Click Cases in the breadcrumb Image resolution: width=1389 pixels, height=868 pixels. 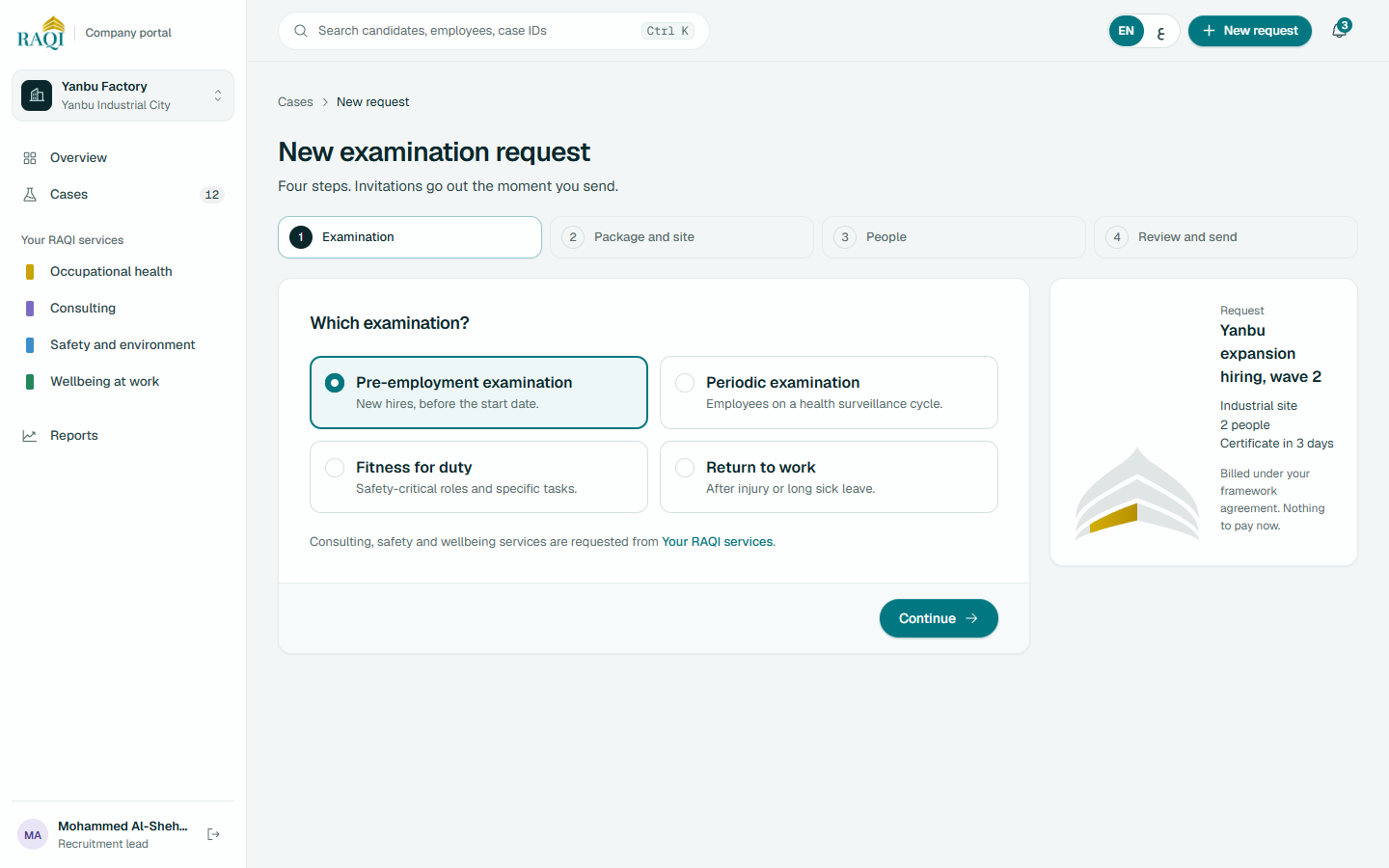point(295,102)
